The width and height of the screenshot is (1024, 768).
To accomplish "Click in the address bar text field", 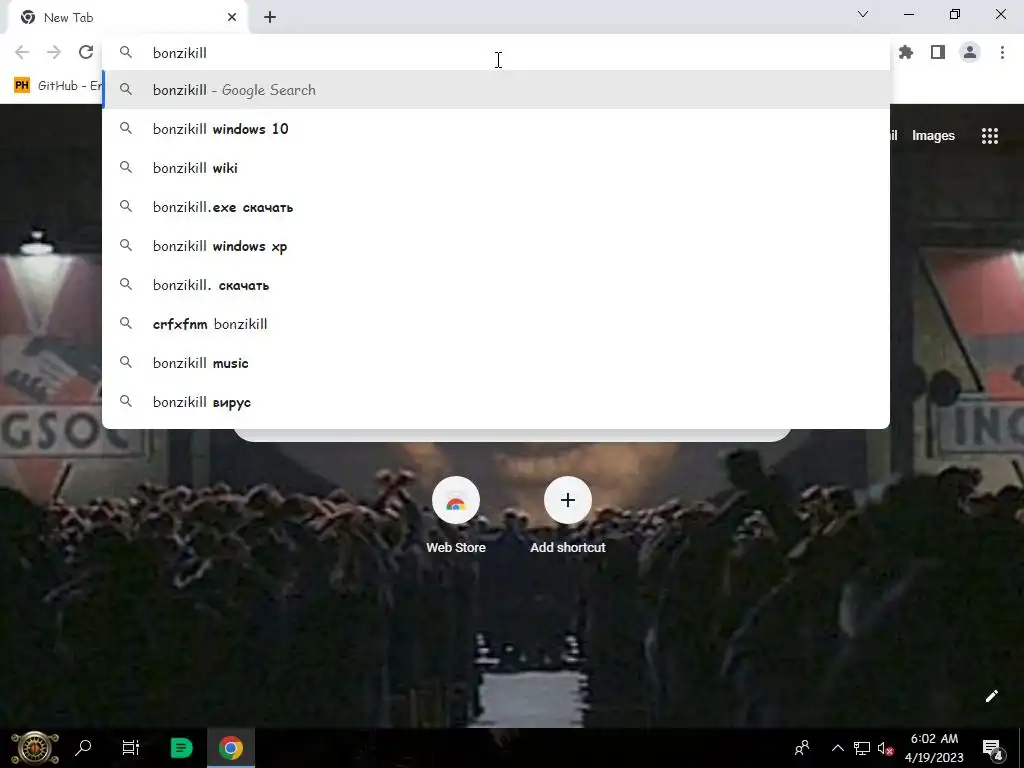I will point(496,52).
